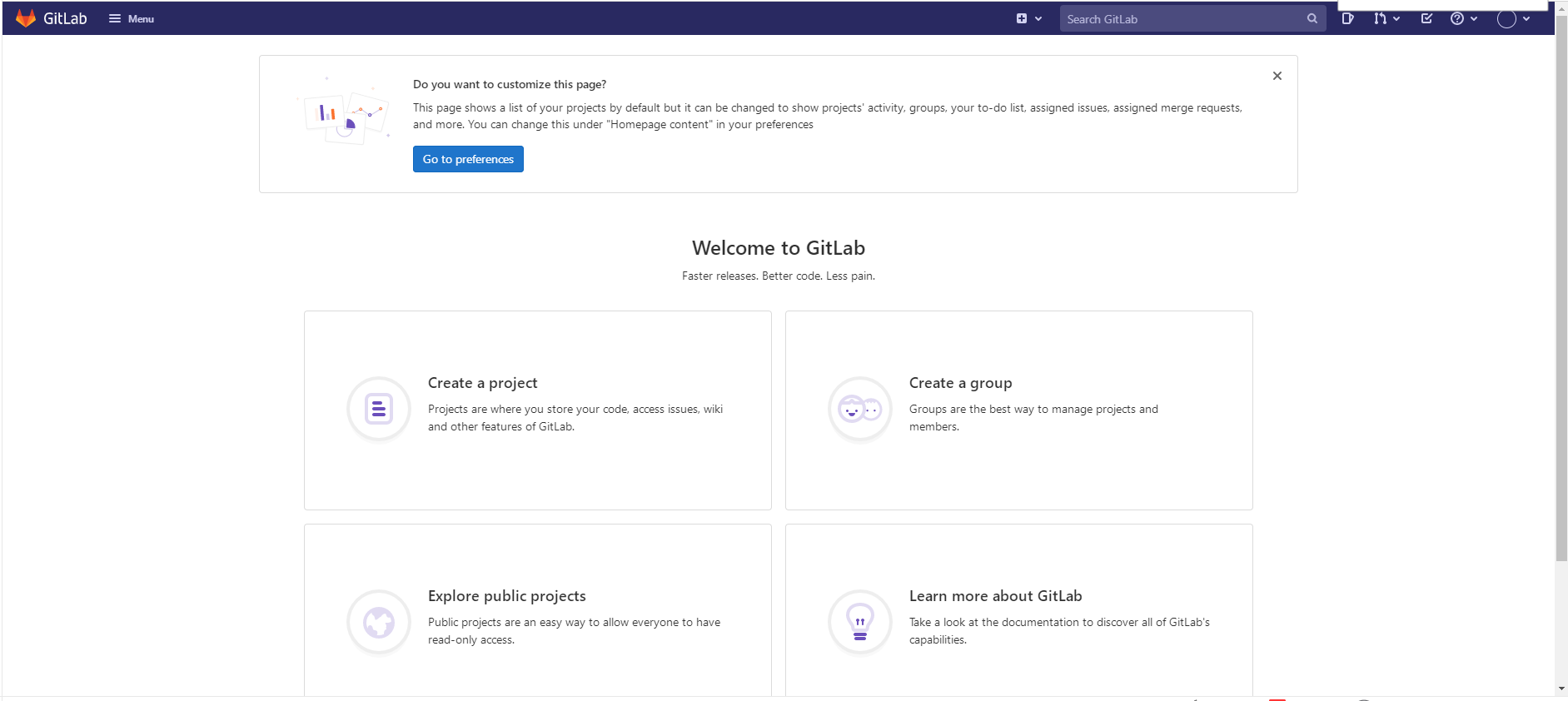This screenshot has width=1568, height=701.
Task: Click 'Projects are where you store' description
Action: pos(575,418)
